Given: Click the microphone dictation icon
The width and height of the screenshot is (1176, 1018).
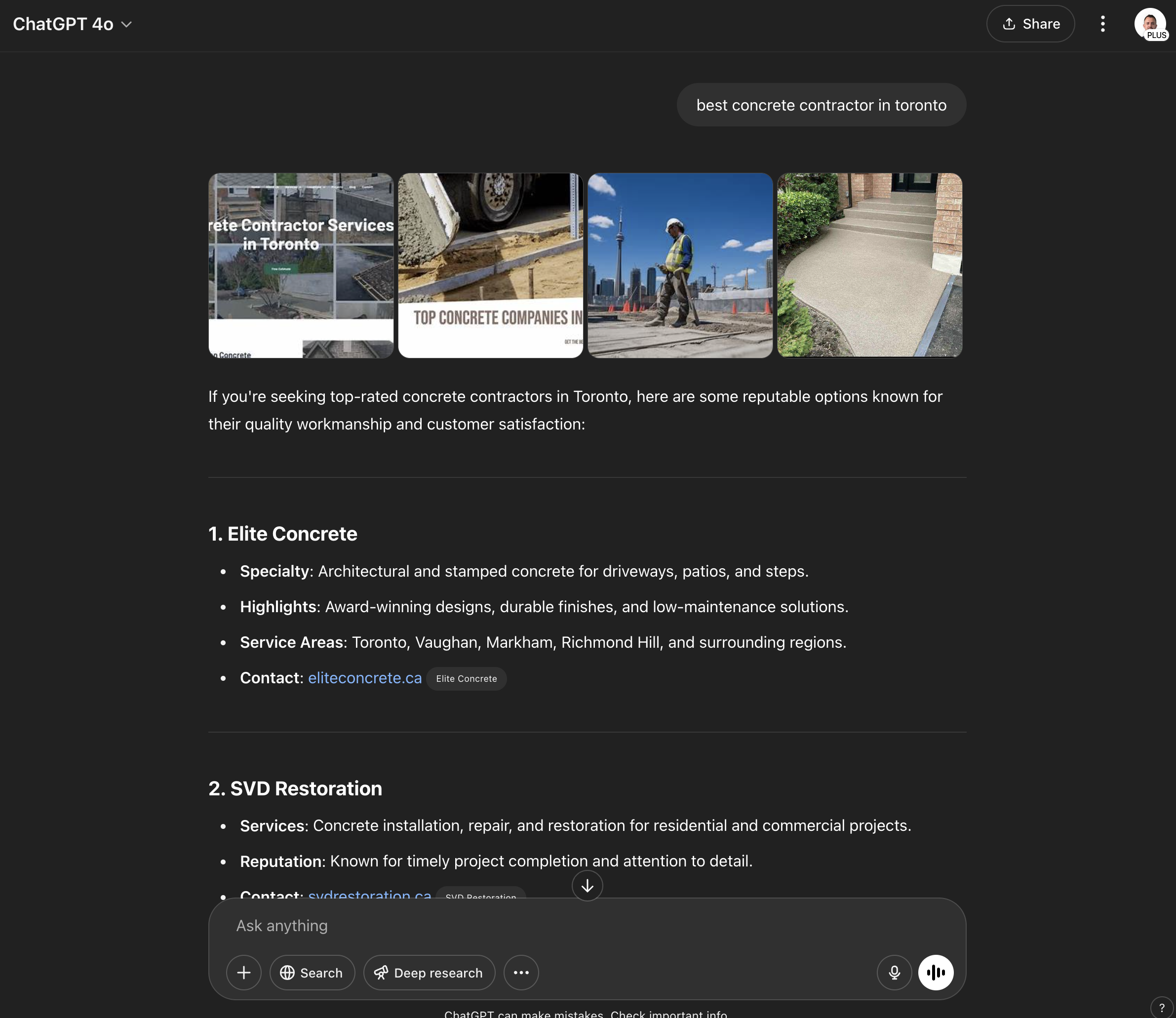Looking at the screenshot, I should point(894,973).
